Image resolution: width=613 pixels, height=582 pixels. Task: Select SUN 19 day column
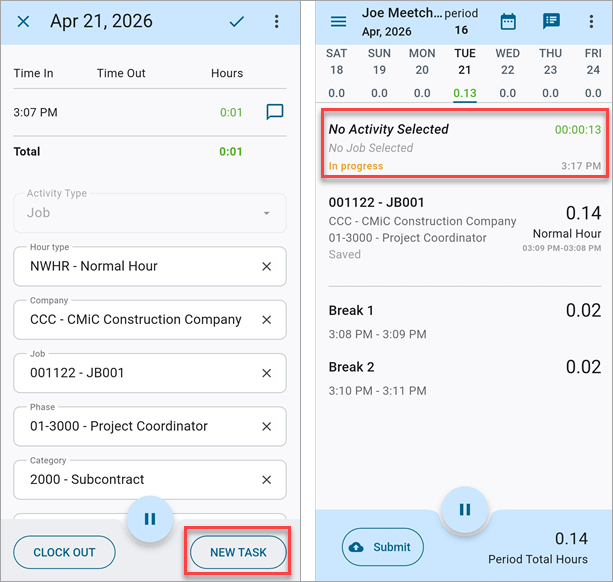click(x=379, y=73)
